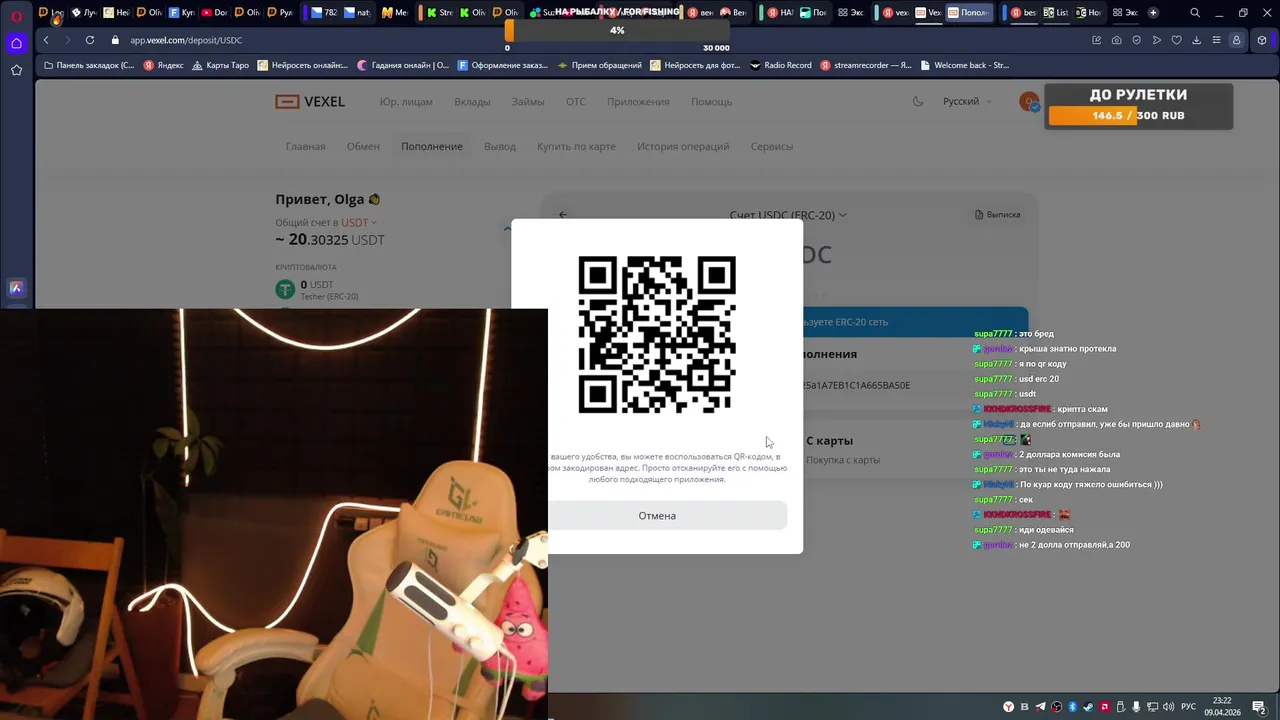Viewport: 1280px width, 720px height.
Task: Open the tab search magnifier icon
Action: (x=1195, y=13)
